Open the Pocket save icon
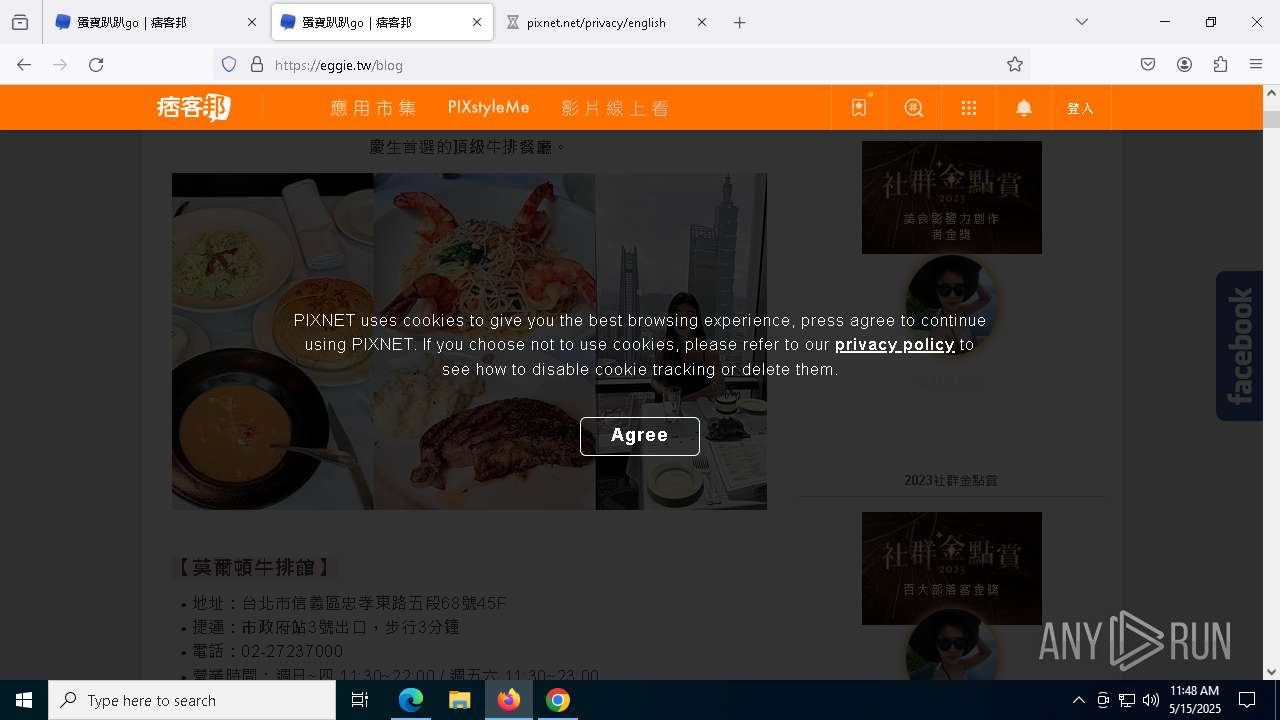The image size is (1280, 720). click(x=1148, y=65)
